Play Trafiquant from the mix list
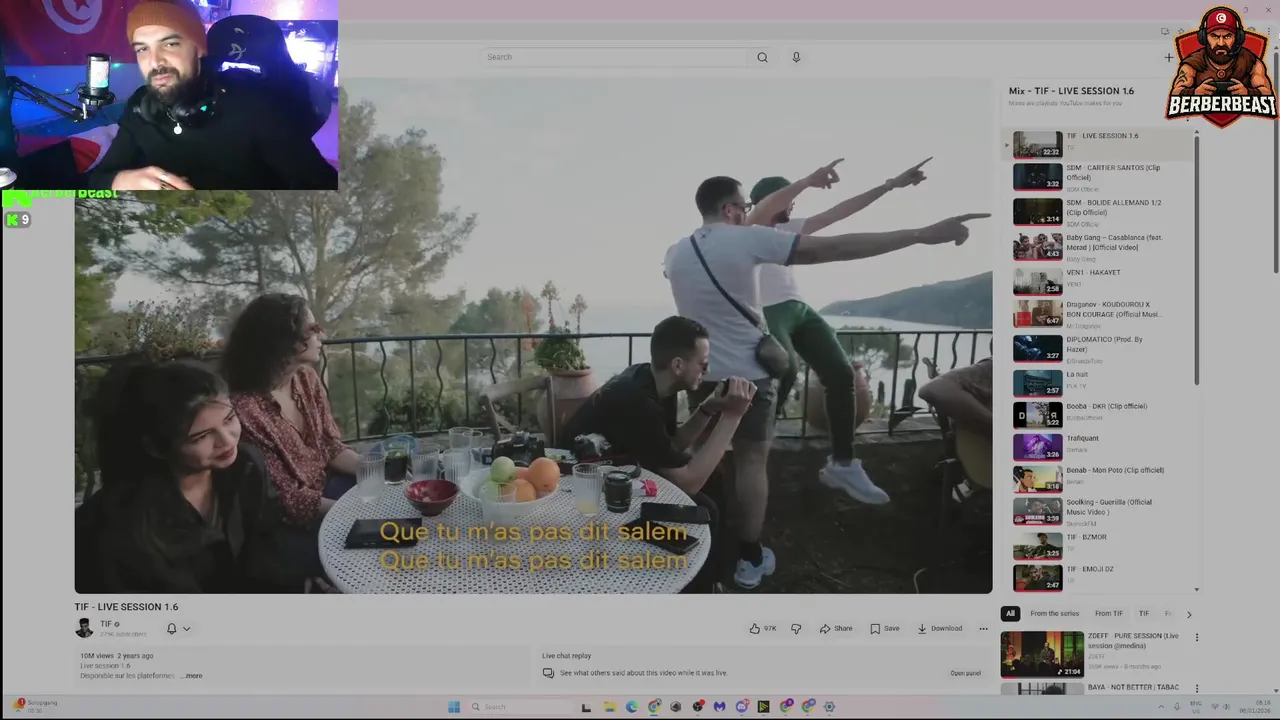 1098,447
